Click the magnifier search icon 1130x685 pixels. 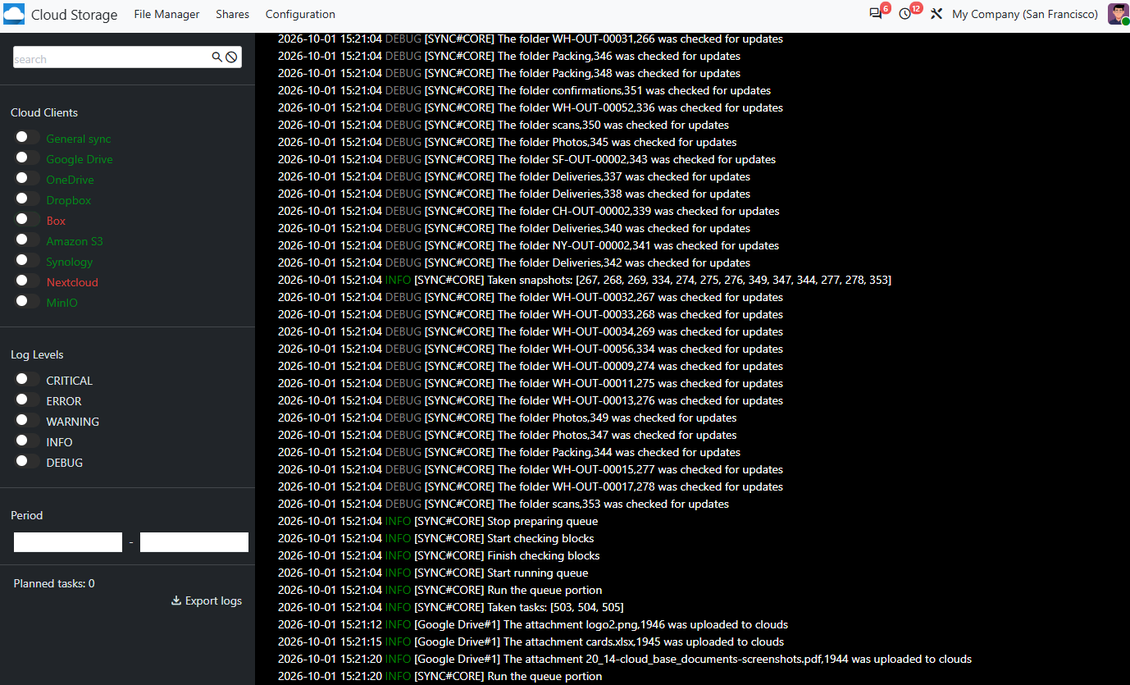[216, 57]
